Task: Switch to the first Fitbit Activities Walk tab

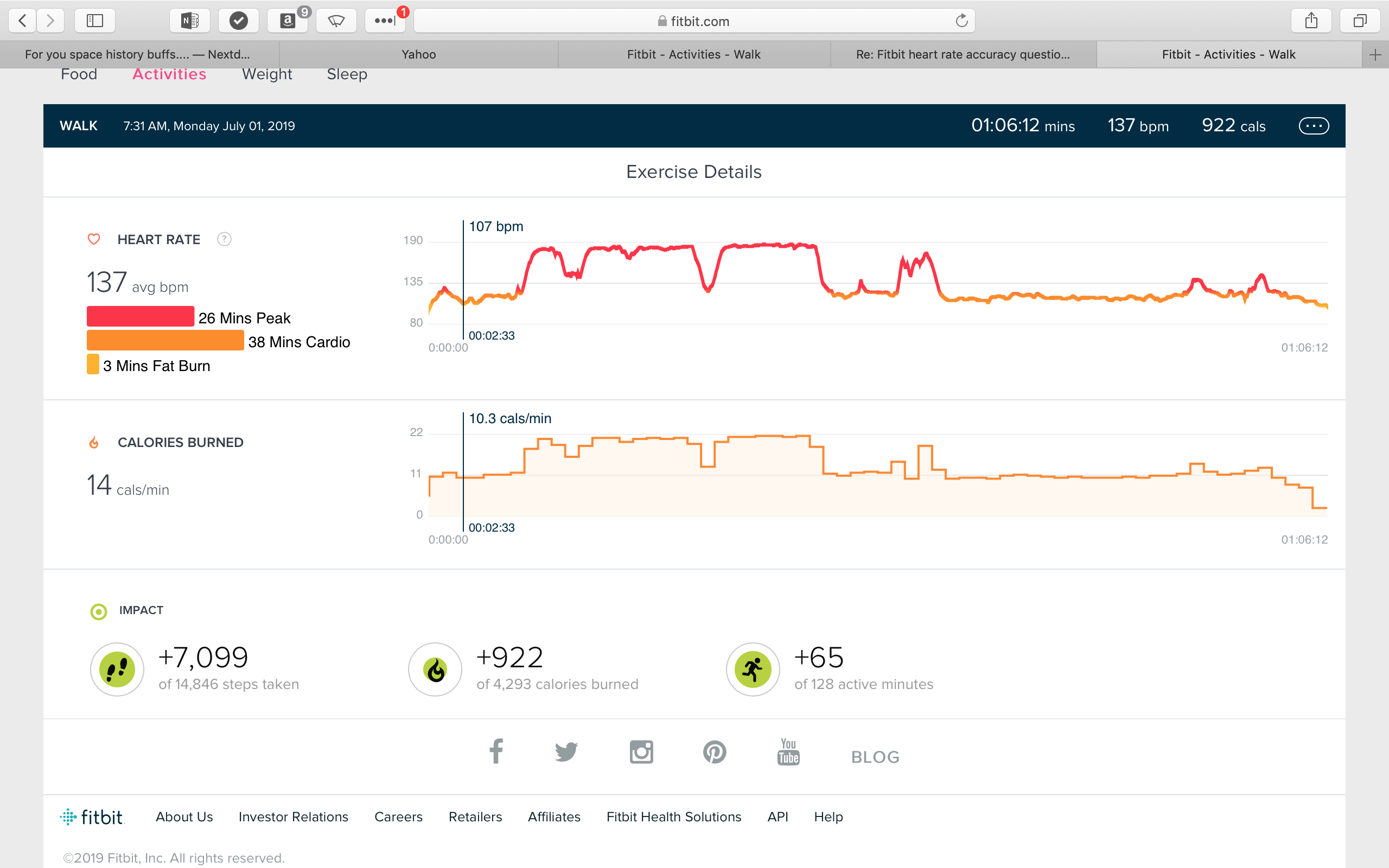Action: [x=694, y=55]
